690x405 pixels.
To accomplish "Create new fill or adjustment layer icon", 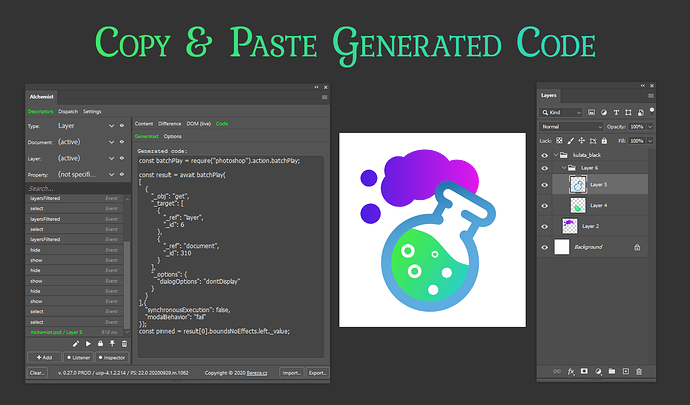I will (598, 372).
